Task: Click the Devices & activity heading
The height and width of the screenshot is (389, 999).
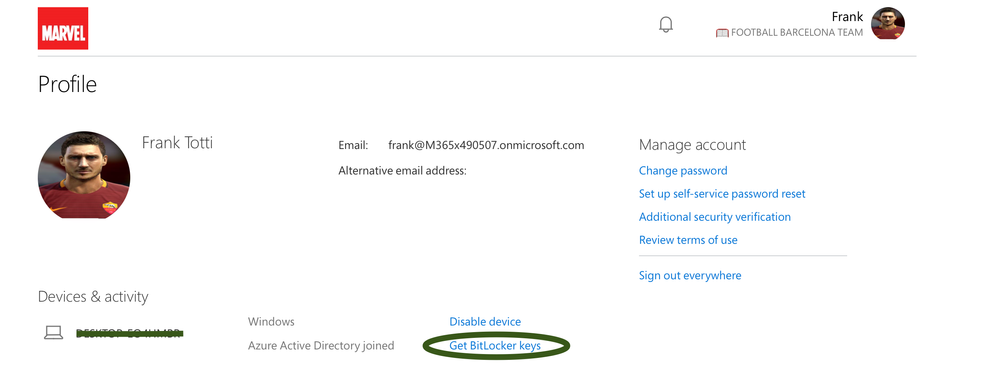Action: [x=93, y=297]
